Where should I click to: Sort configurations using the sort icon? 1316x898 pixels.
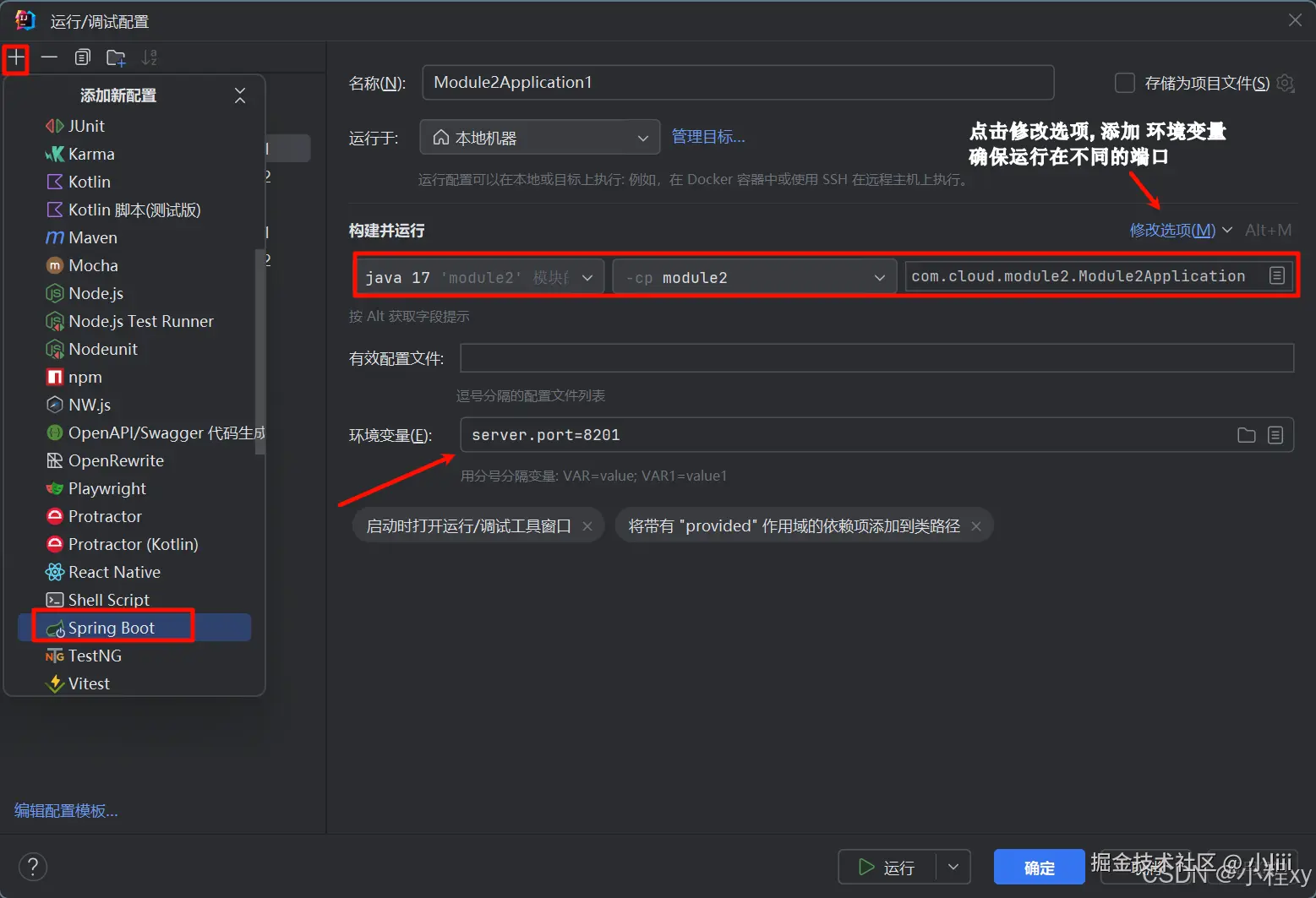point(150,57)
